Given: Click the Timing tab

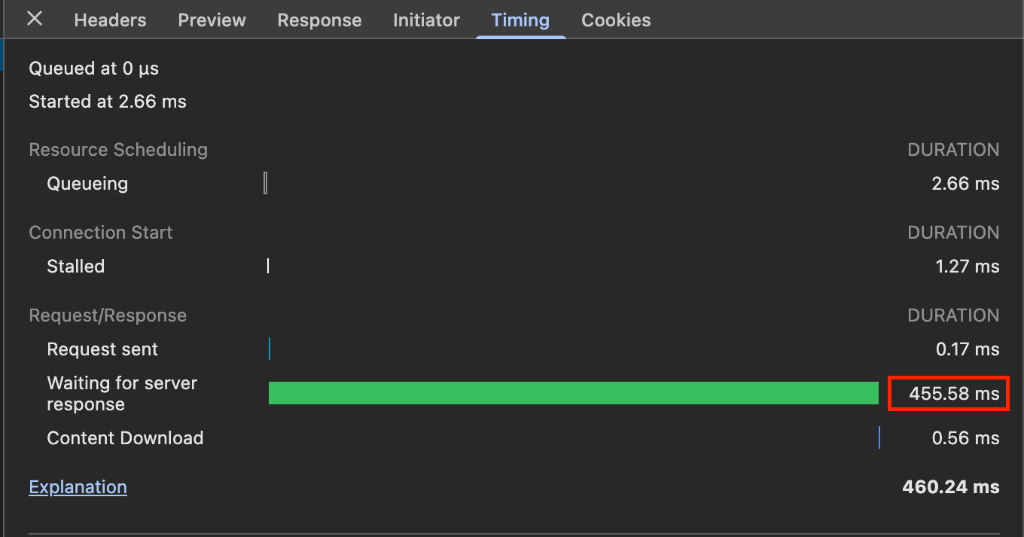Looking at the screenshot, I should point(520,20).
